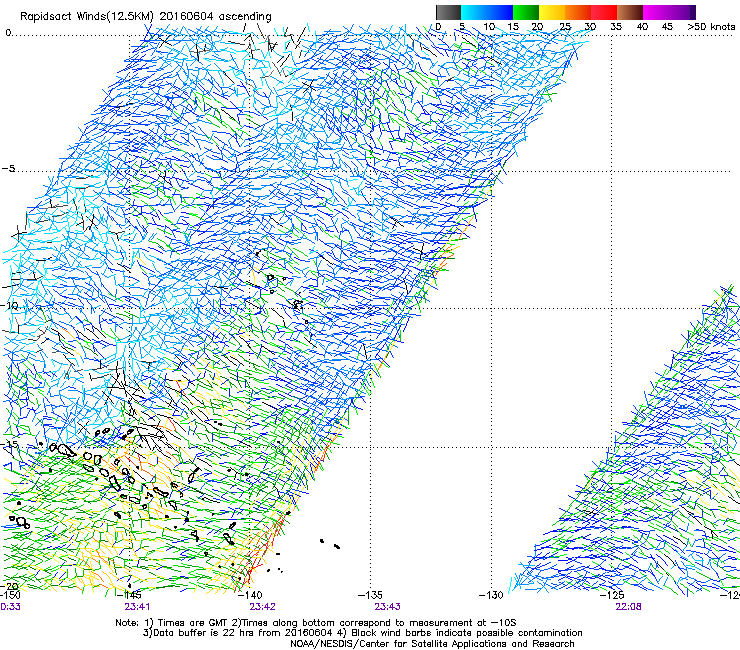Click the yellow 20-25 knots legend swatch
The image size is (740, 650).
(x=552, y=12)
